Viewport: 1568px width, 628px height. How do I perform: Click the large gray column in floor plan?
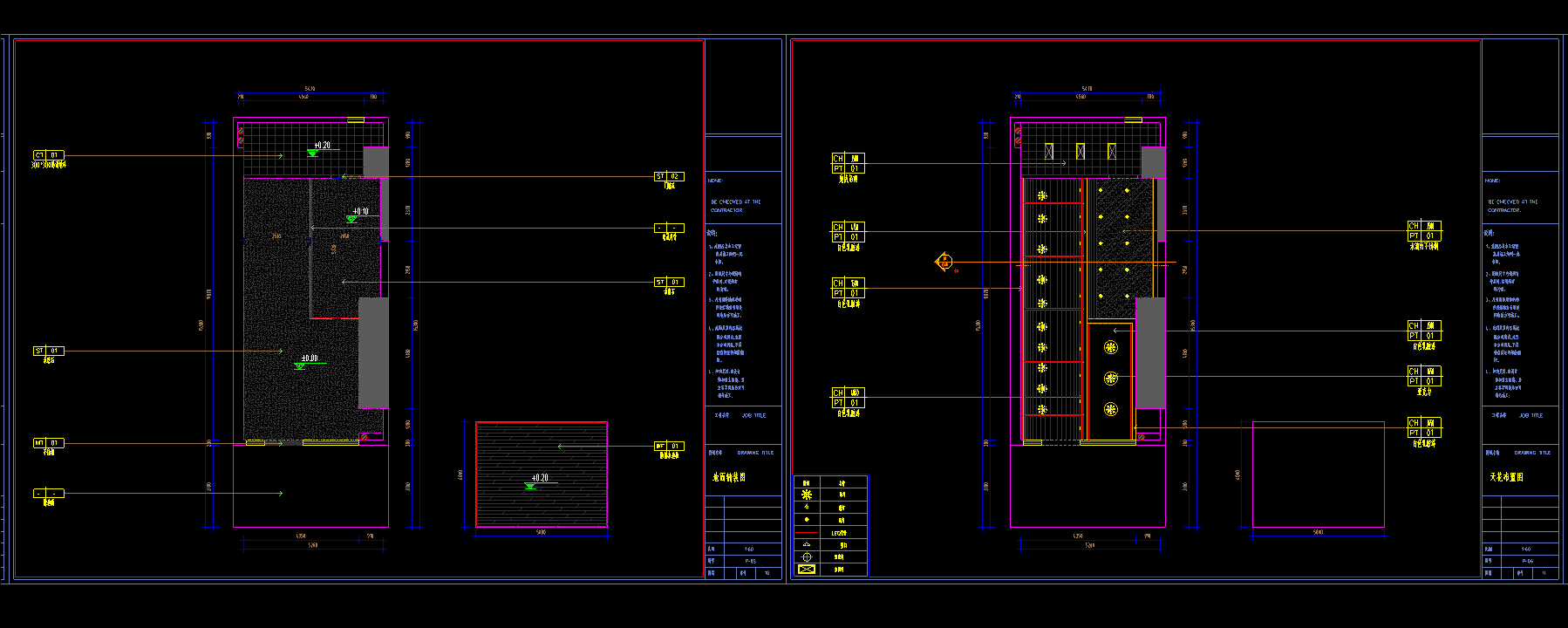373,352
